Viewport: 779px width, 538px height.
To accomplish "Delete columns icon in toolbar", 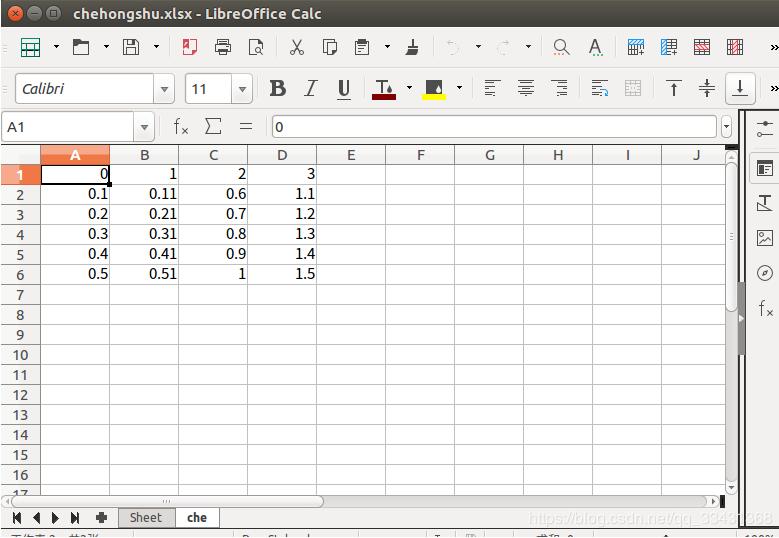I will 735,47.
